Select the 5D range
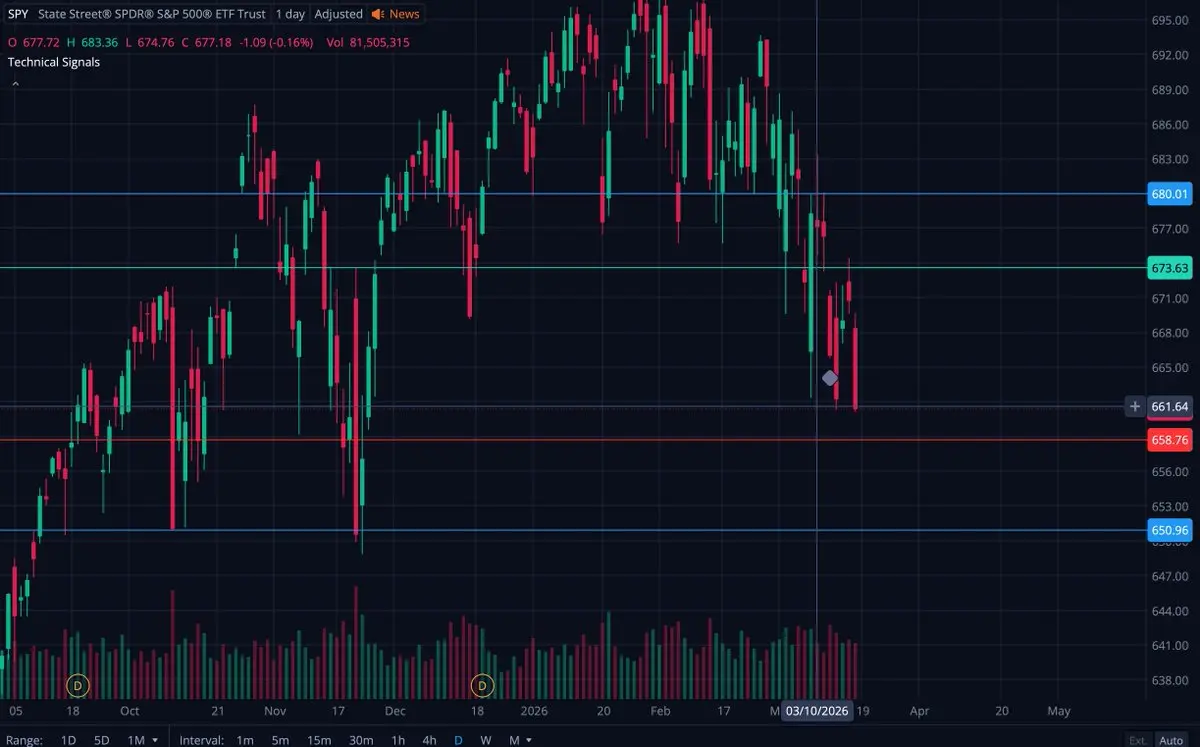This screenshot has width=1200, height=747. (102, 740)
